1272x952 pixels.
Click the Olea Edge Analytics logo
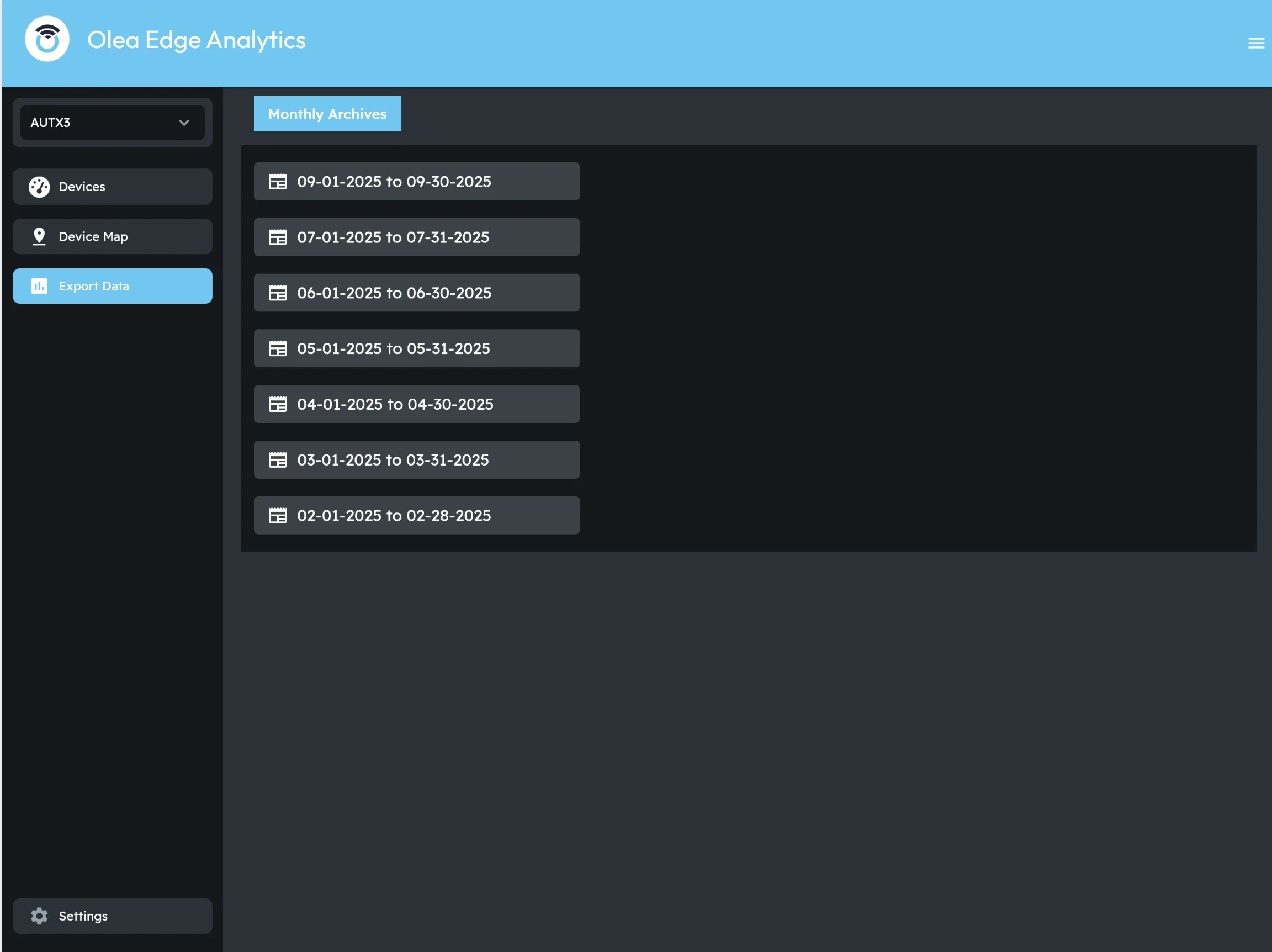click(47, 38)
